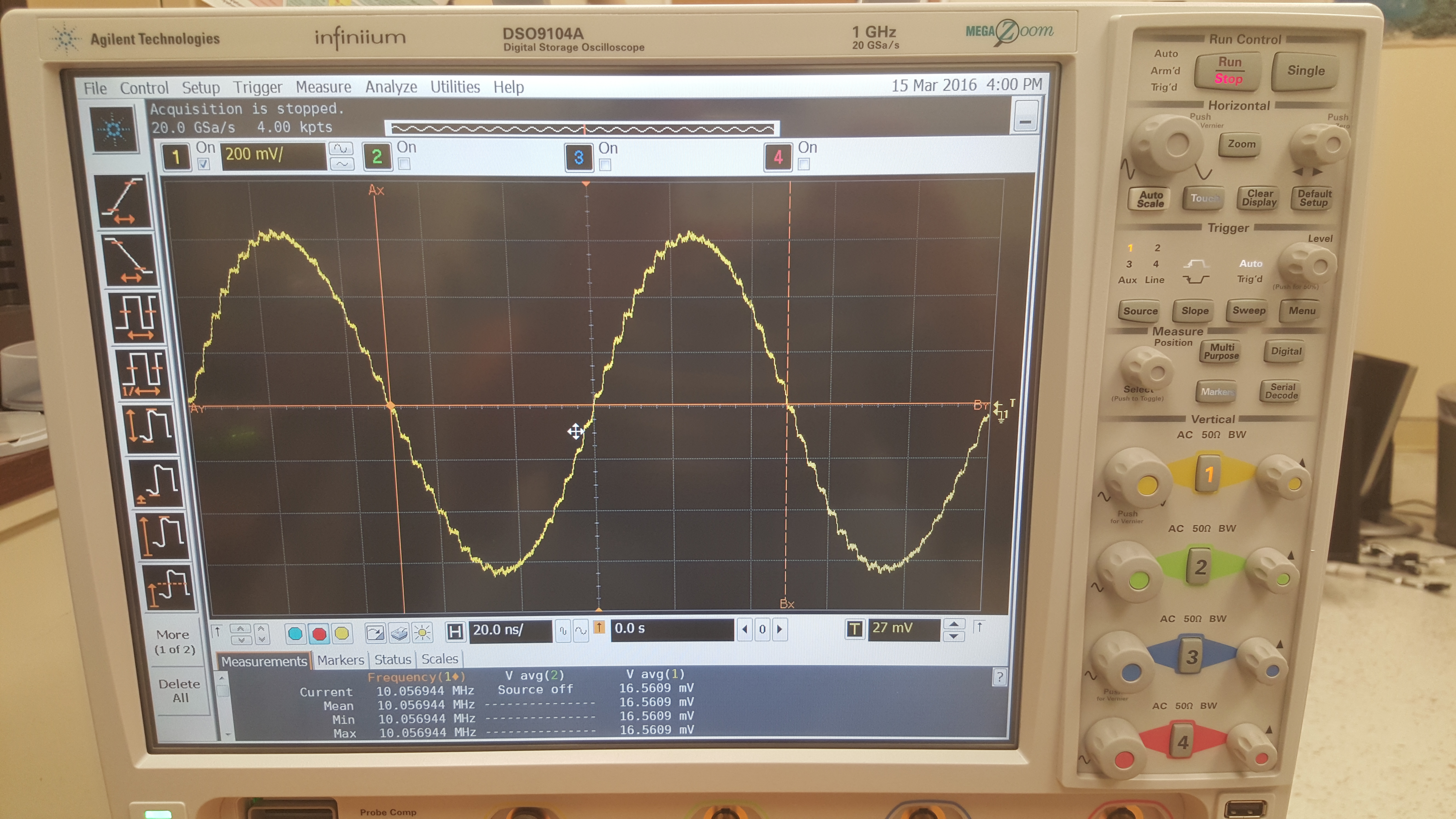Uncheck channel 1 On checkbox
1456x819 pixels.
(204, 164)
